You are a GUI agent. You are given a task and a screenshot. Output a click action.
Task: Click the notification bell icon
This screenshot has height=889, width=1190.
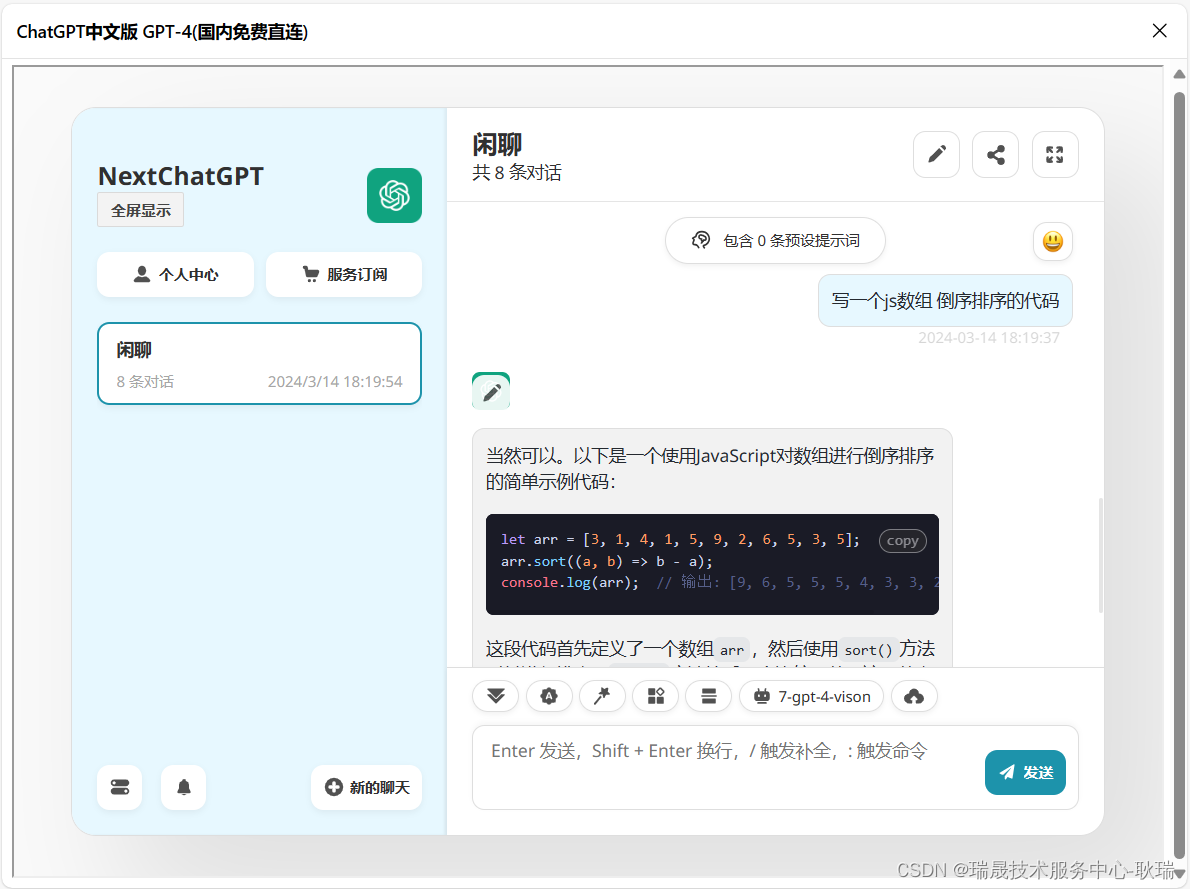[x=184, y=787]
